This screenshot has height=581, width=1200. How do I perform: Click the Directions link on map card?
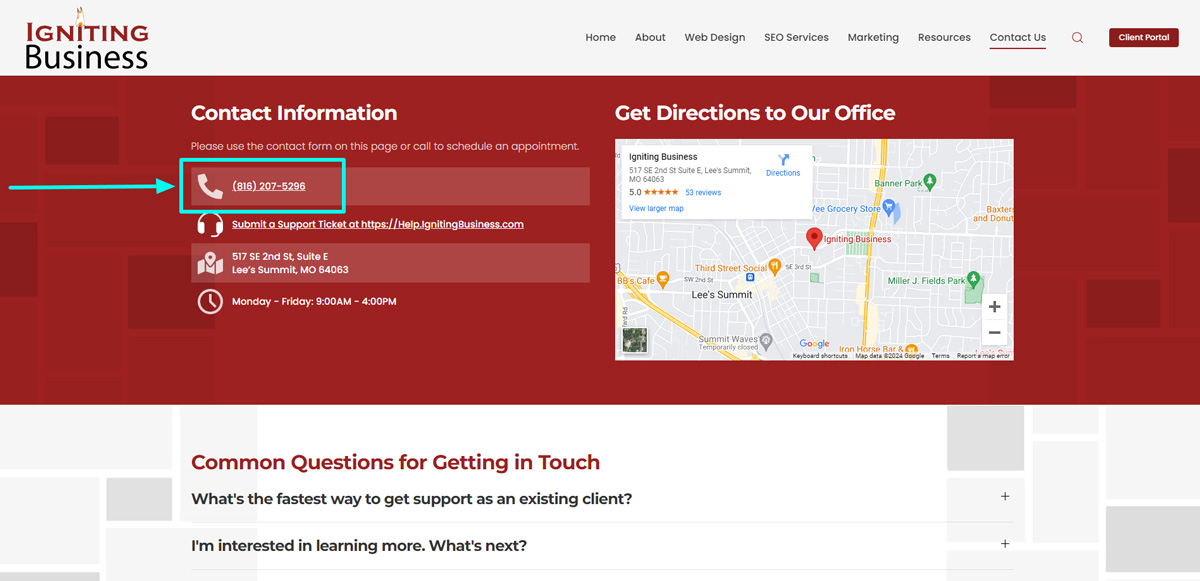pos(783,173)
